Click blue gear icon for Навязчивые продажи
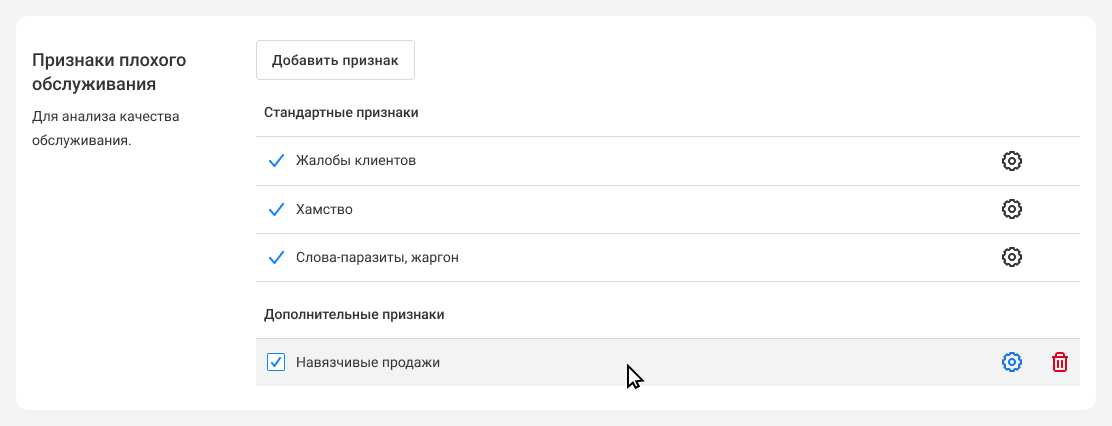 pyautogui.click(x=1011, y=362)
